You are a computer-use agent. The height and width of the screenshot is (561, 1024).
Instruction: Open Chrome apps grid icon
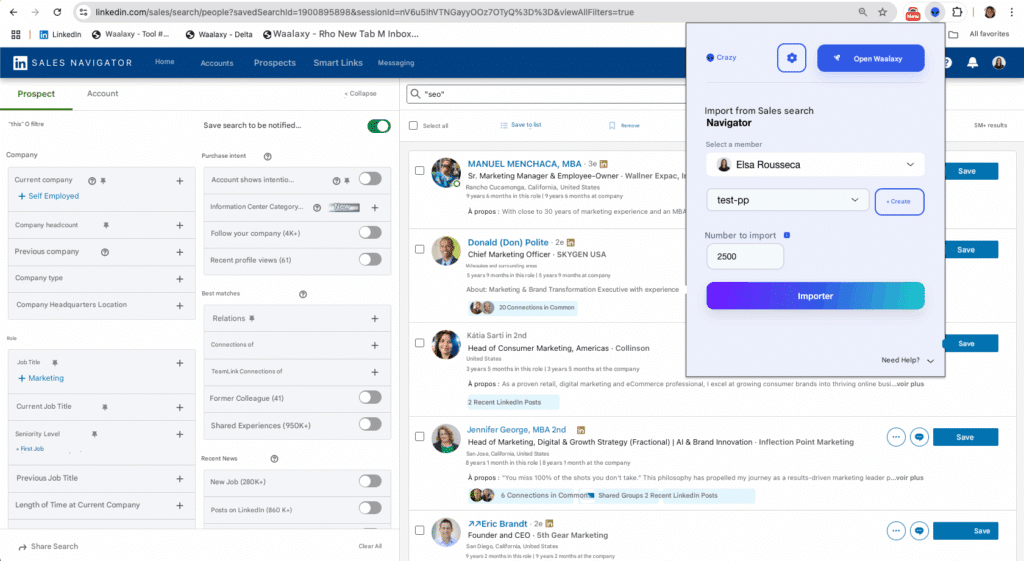[16, 34]
